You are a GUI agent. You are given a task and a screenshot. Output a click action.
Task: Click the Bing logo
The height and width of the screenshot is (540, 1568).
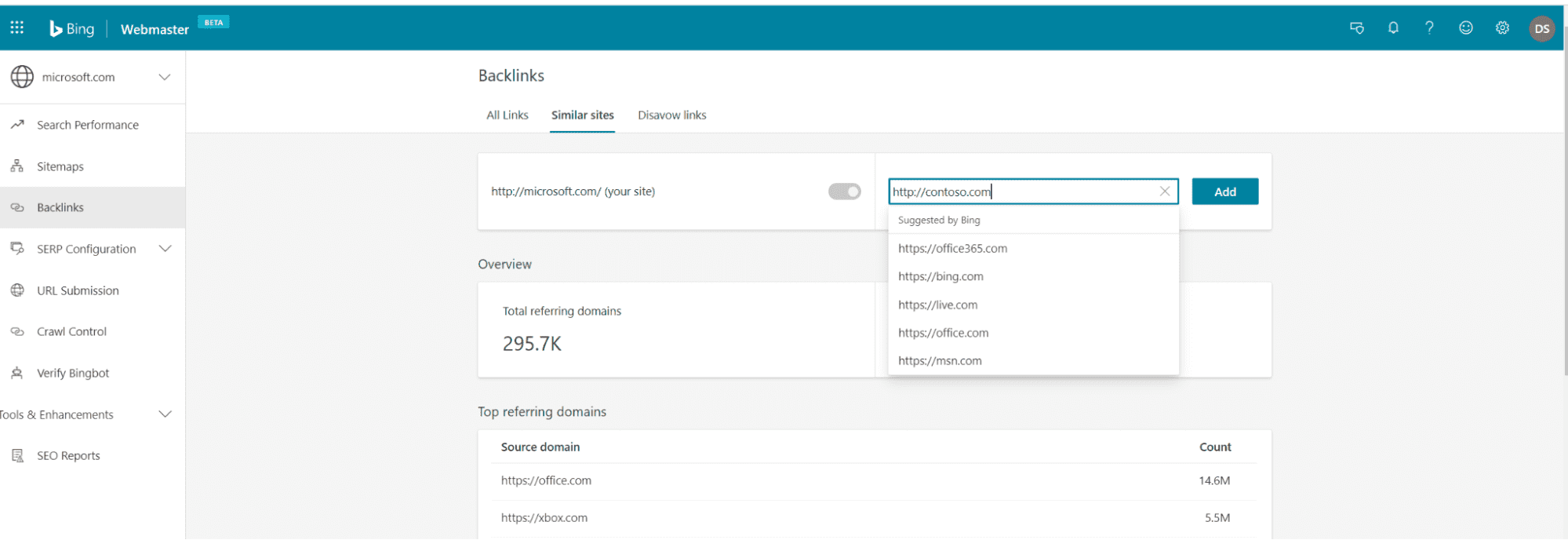pyautogui.click(x=71, y=29)
